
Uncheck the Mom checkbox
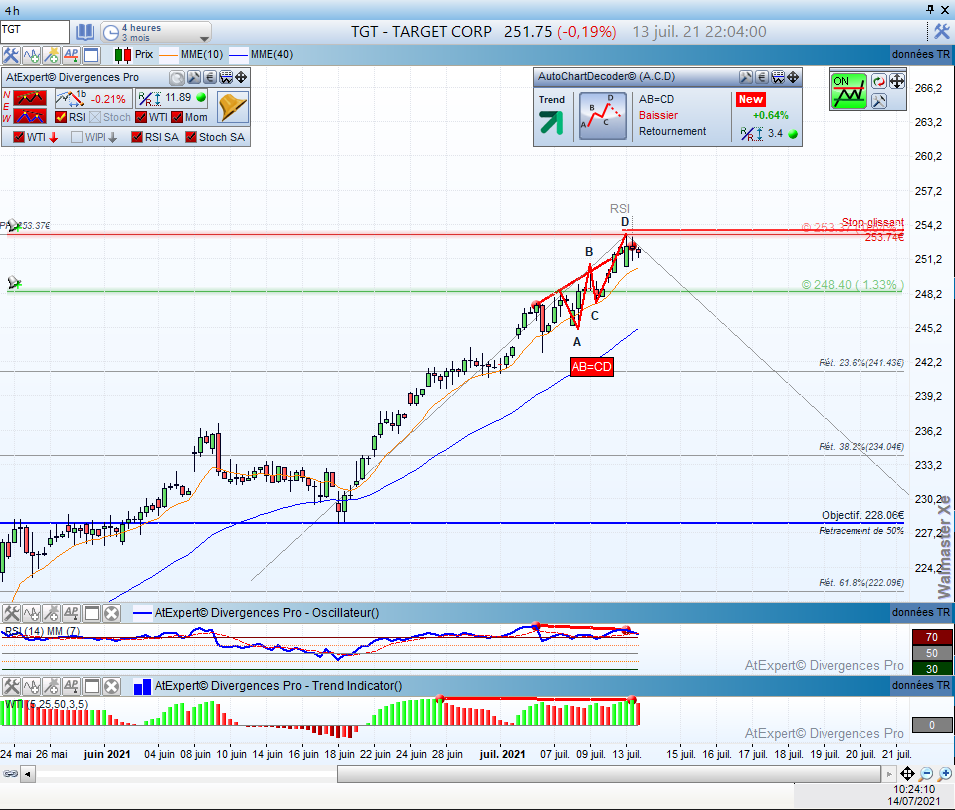177,117
